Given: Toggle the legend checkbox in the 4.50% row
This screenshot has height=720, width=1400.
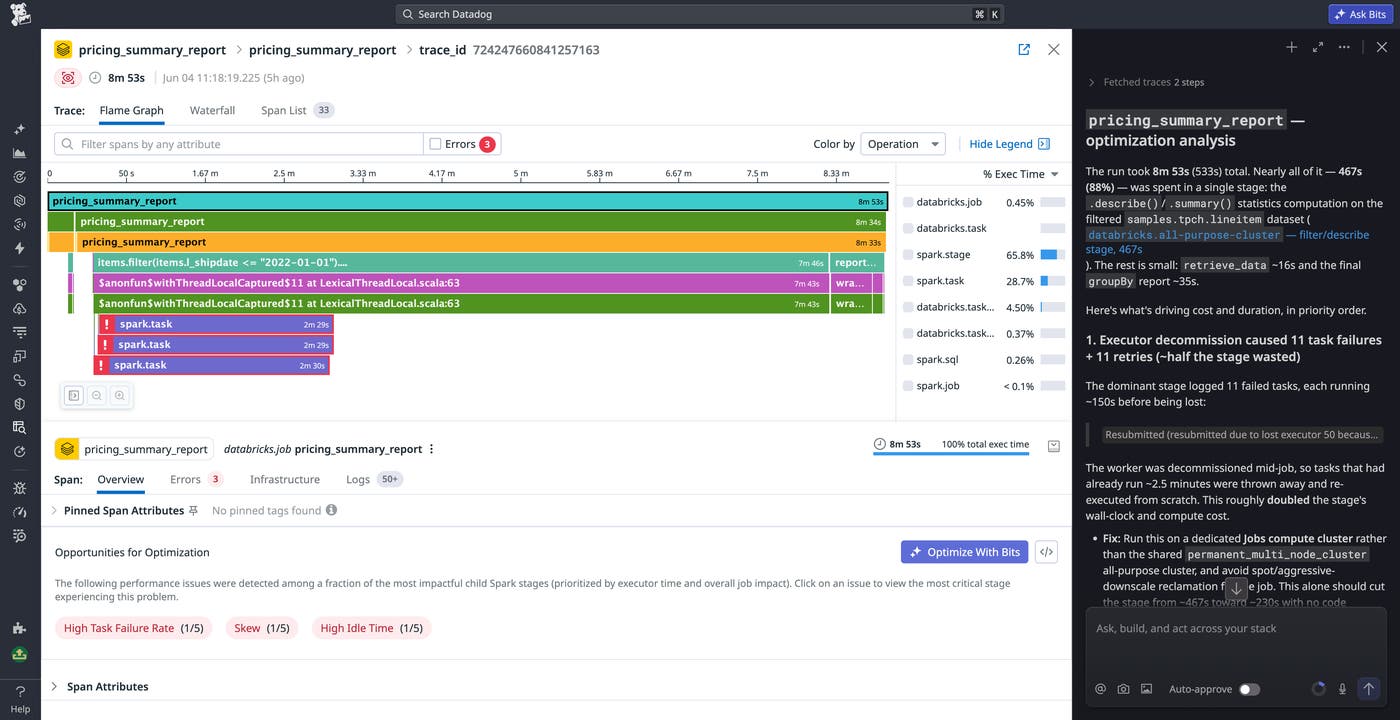Looking at the screenshot, I should tap(908, 307).
